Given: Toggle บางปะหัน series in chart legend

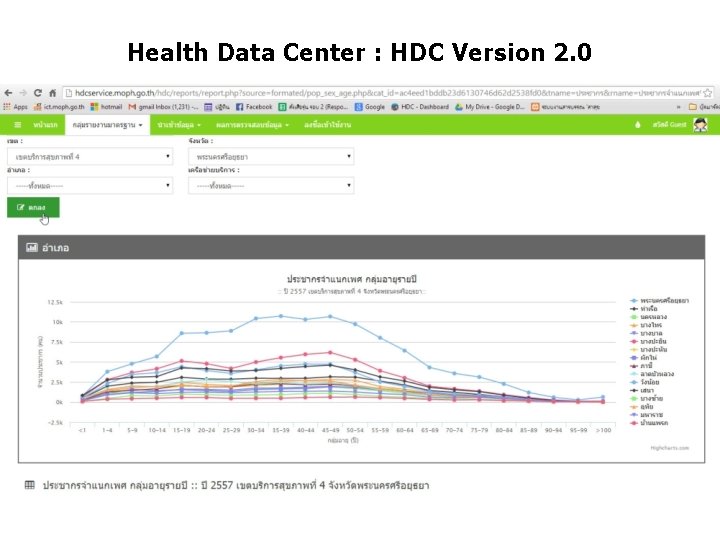Looking at the screenshot, I should click(648, 349).
